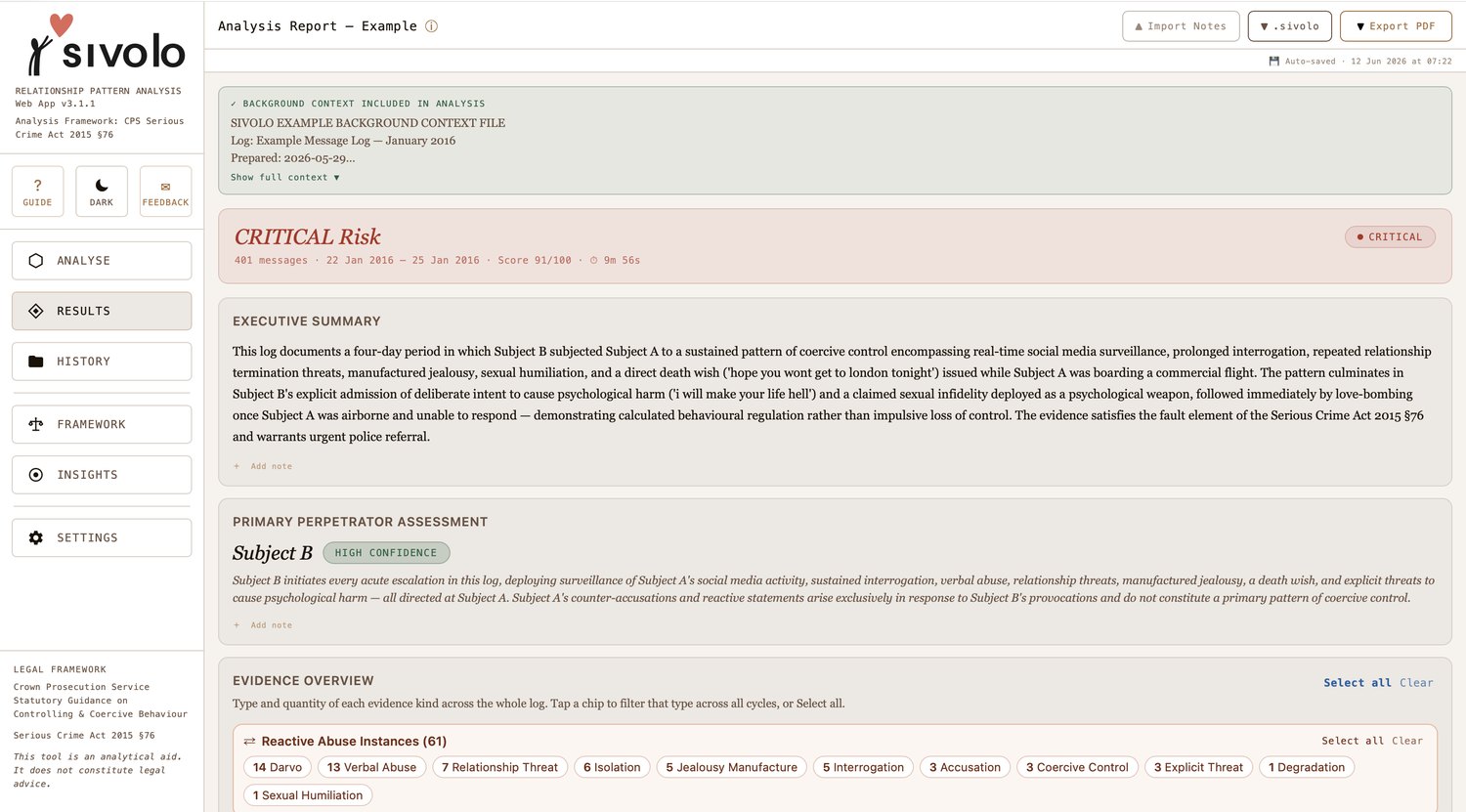Click the auto-saved disk icon
1466x812 pixels.
1273,62
